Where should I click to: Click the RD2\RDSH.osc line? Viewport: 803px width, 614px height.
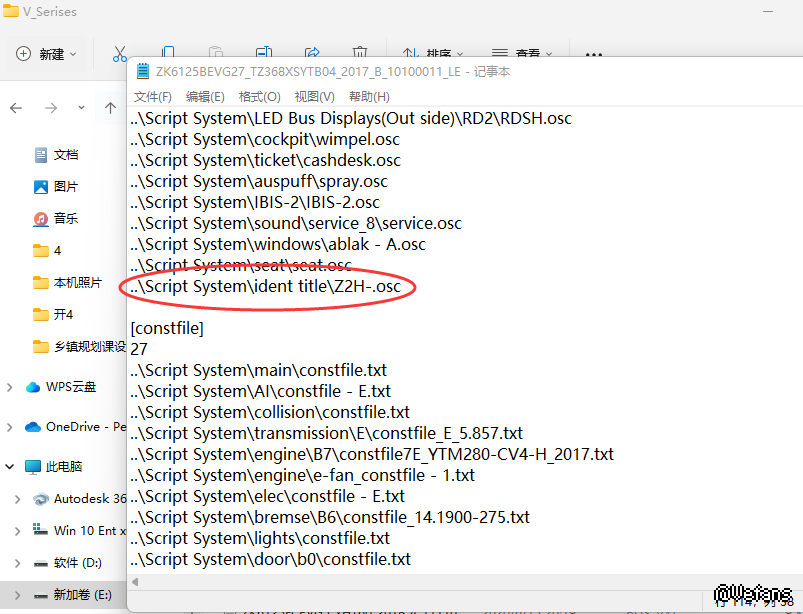pyautogui.click(x=351, y=118)
